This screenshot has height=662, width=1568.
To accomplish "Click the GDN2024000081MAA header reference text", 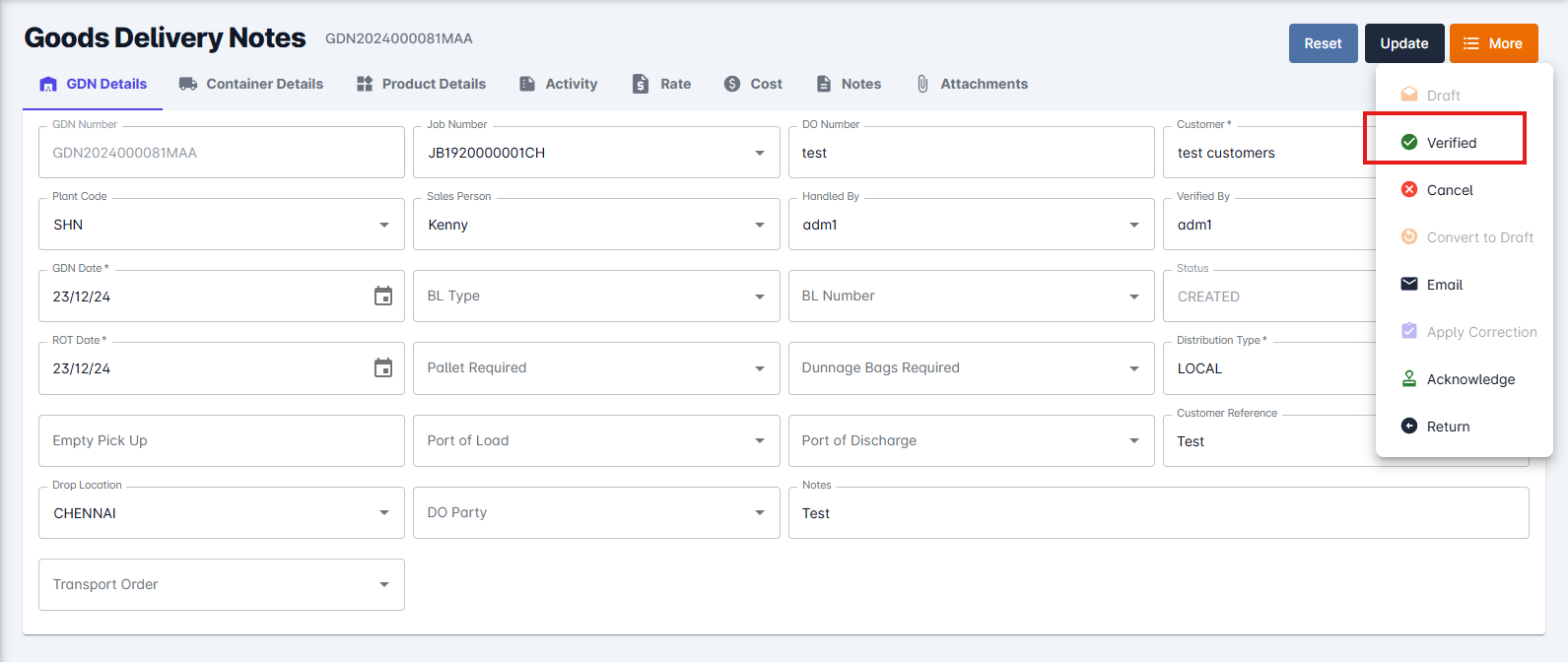I will pos(399,38).
